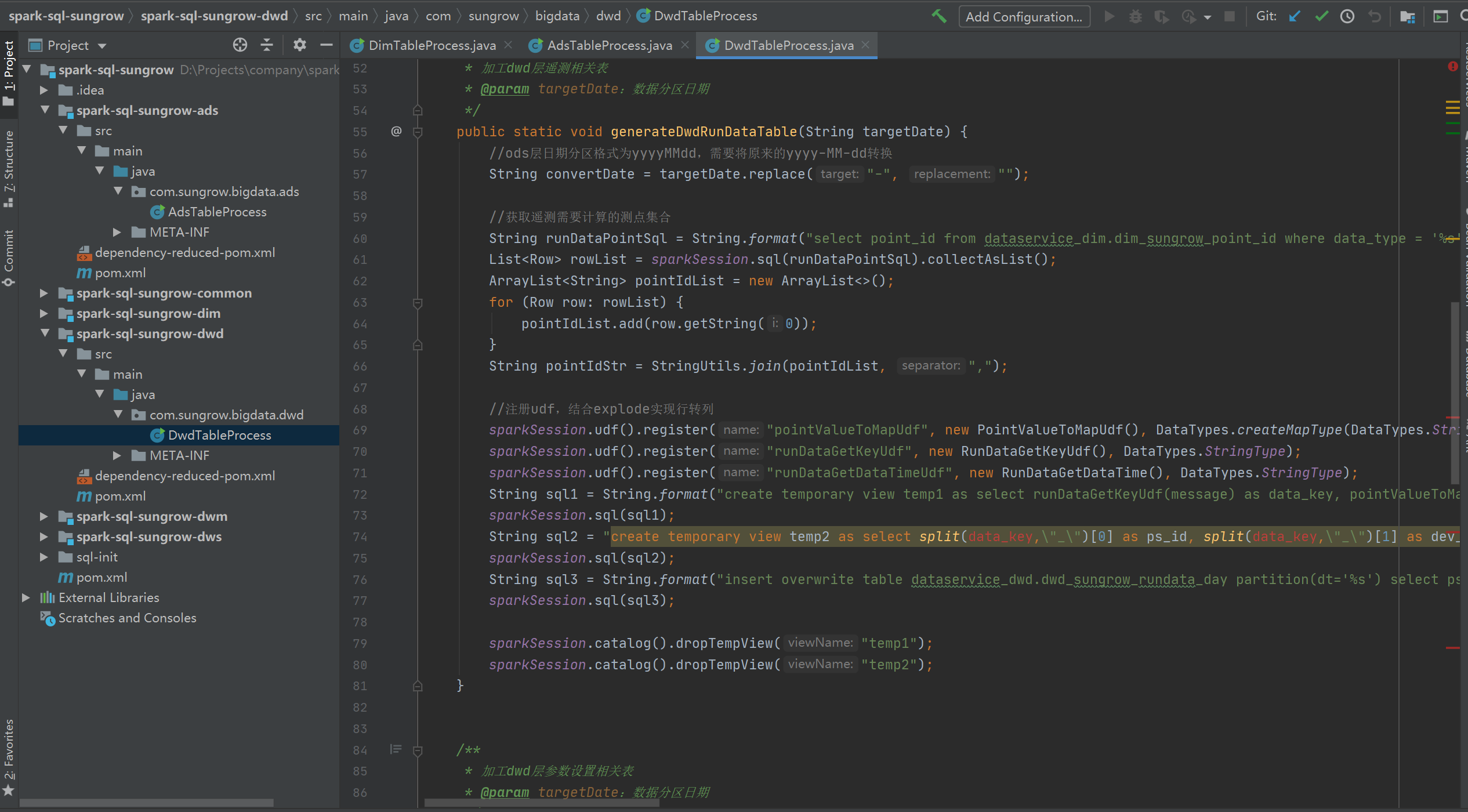This screenshot has width=1468, height=812.
Task: Click the Build project hammer icon
Action: coord(939,16)
